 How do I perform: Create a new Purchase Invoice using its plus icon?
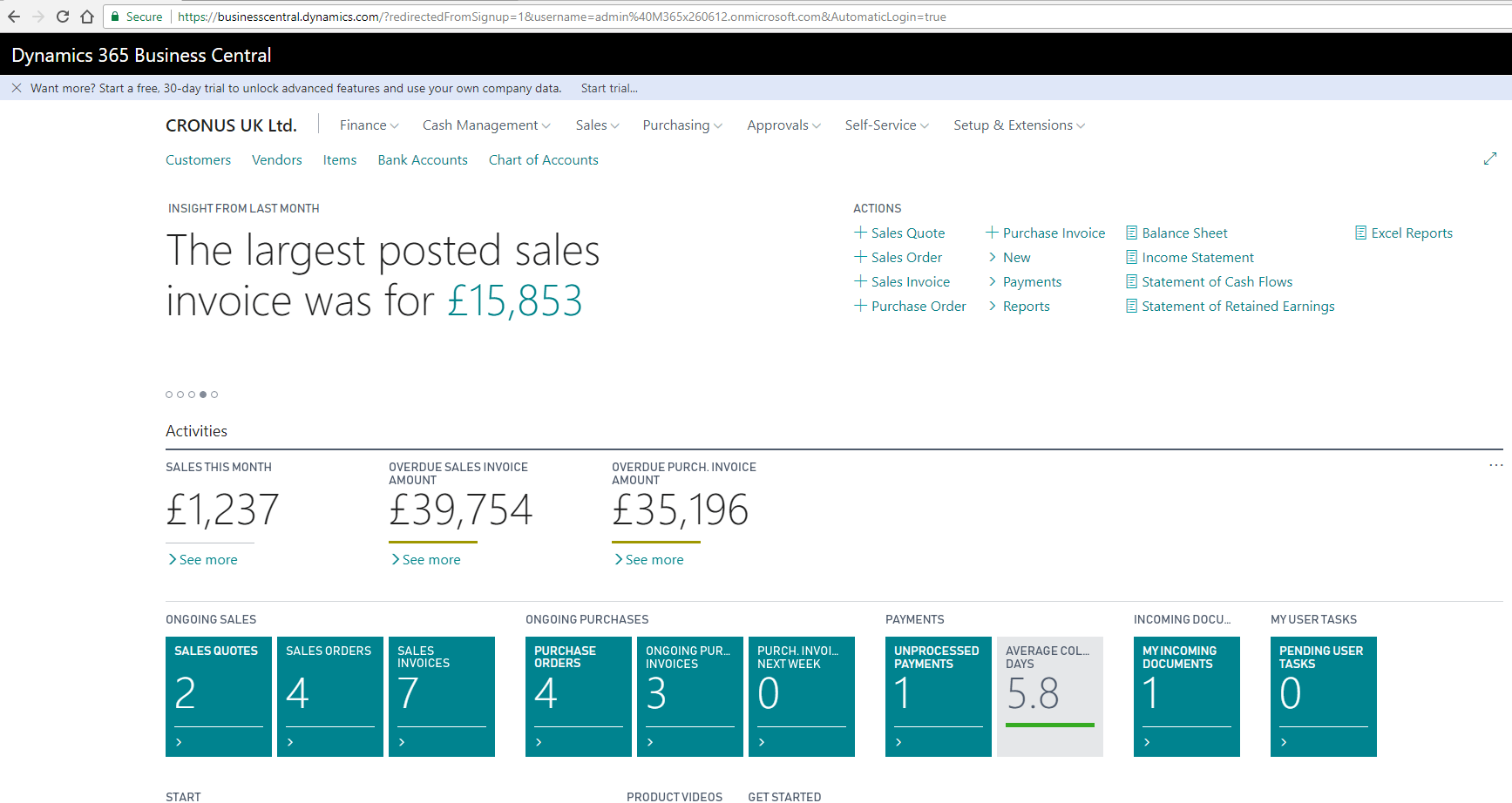coord(992,233)
